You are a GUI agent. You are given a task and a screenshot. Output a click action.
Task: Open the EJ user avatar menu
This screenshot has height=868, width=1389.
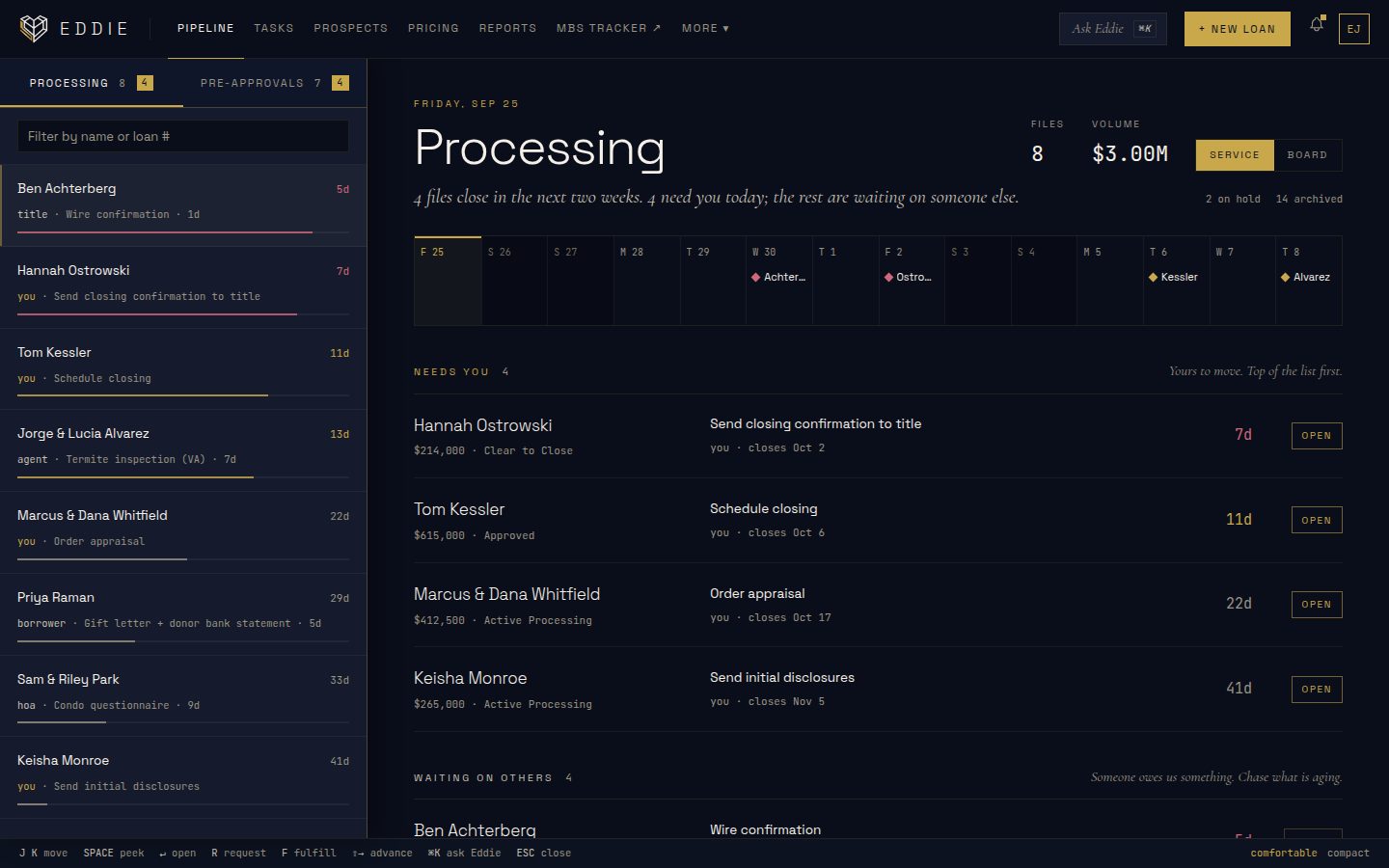tap(1353, 29)
